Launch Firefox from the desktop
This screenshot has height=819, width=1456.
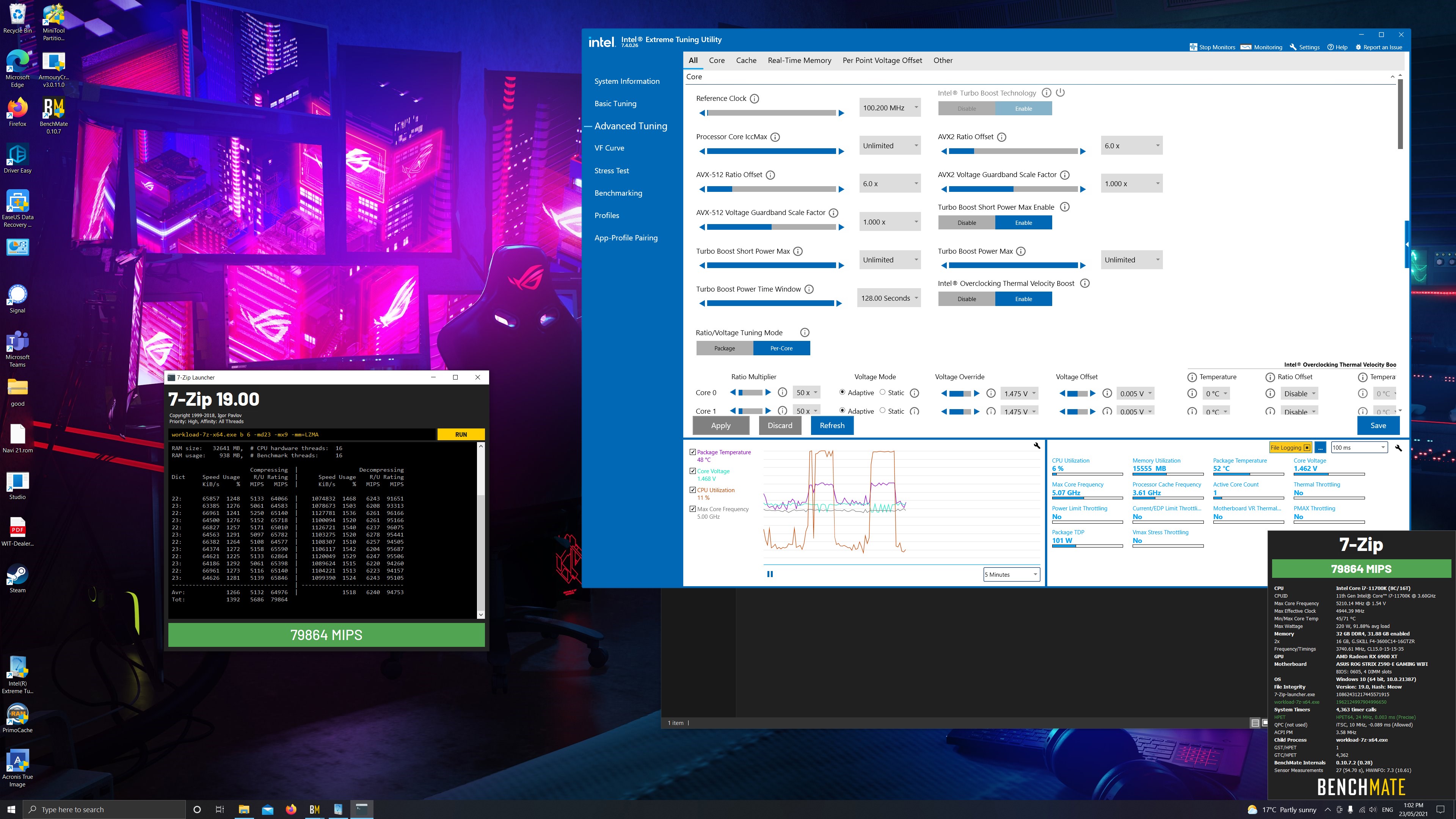point(17,112)
